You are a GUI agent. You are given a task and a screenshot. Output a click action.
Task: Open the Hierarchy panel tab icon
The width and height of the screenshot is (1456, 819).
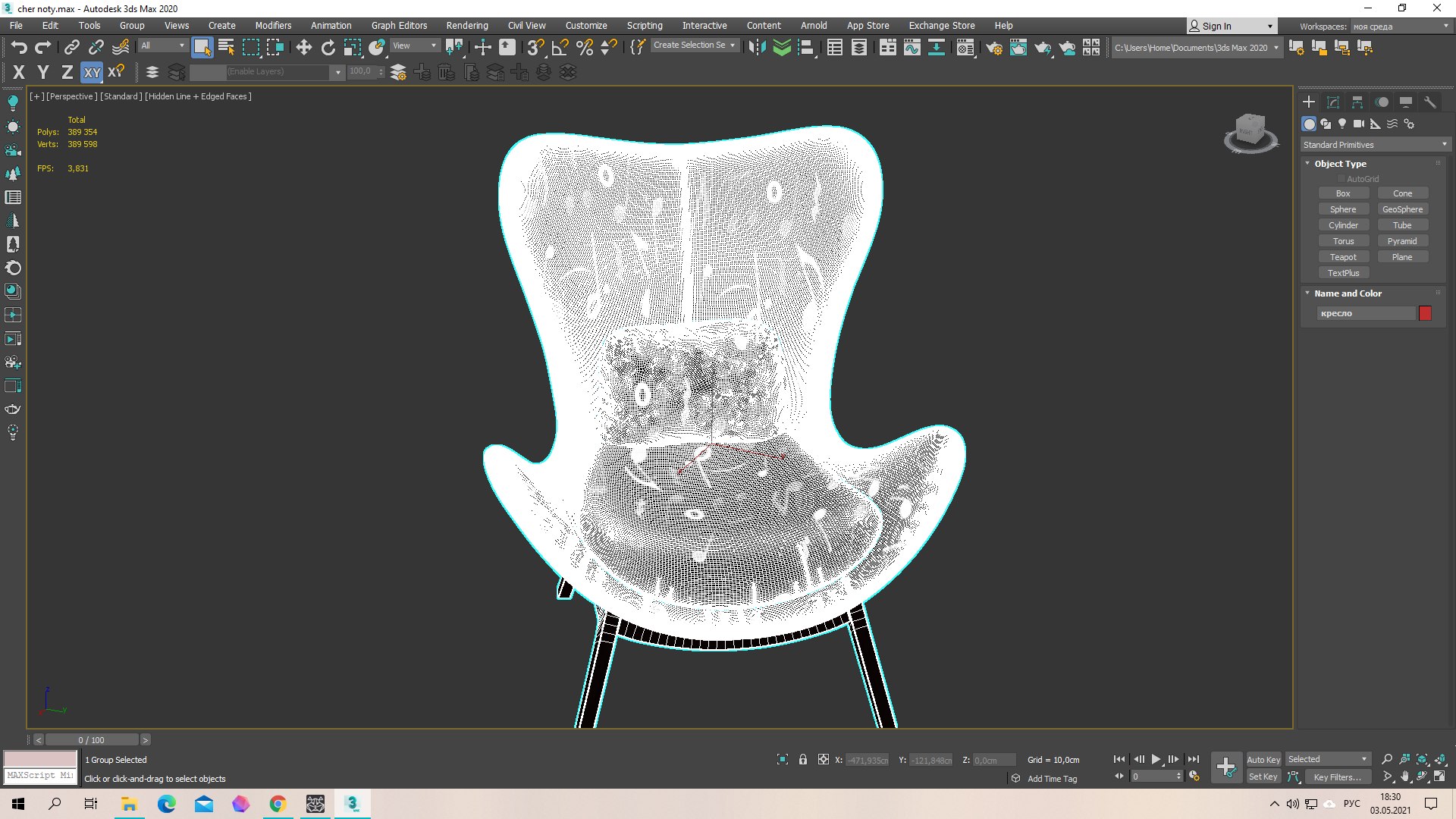1357,102
